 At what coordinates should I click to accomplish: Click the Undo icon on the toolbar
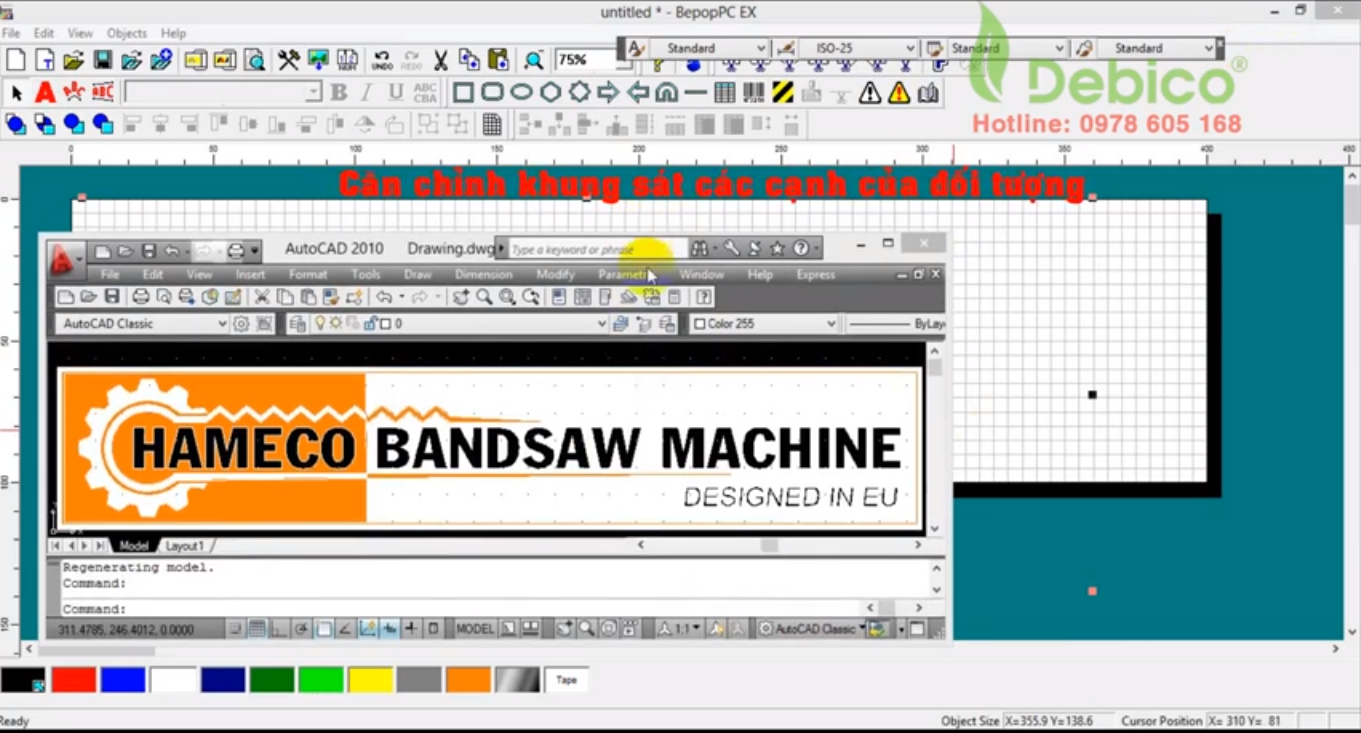(x=381, y=59)
